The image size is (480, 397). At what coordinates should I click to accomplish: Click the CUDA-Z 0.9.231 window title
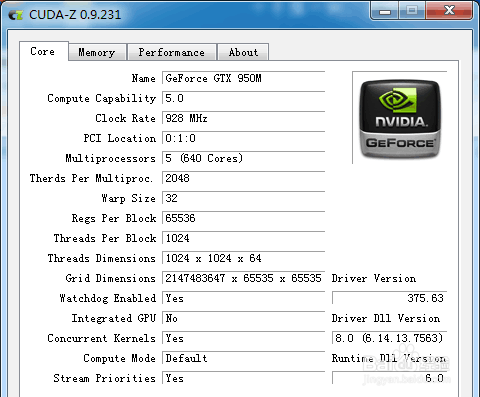(75, 15)
